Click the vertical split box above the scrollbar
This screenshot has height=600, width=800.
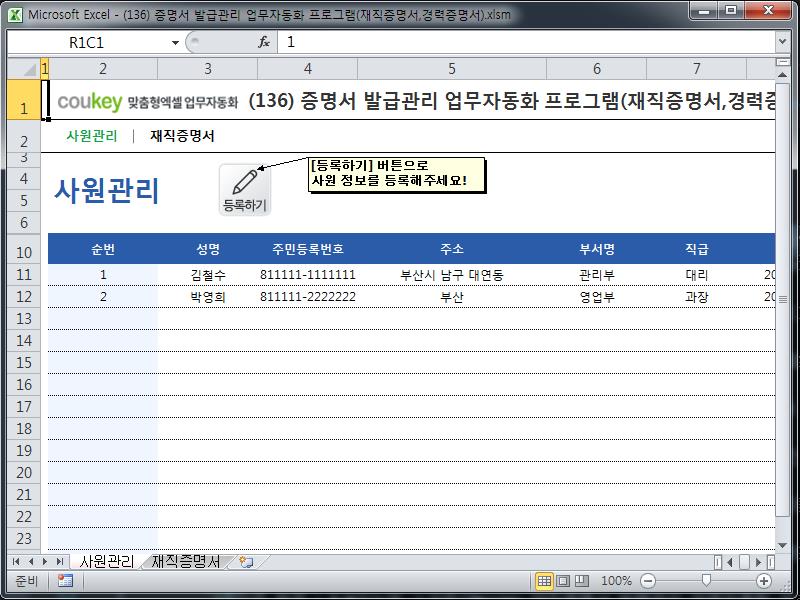click(782, 62)
